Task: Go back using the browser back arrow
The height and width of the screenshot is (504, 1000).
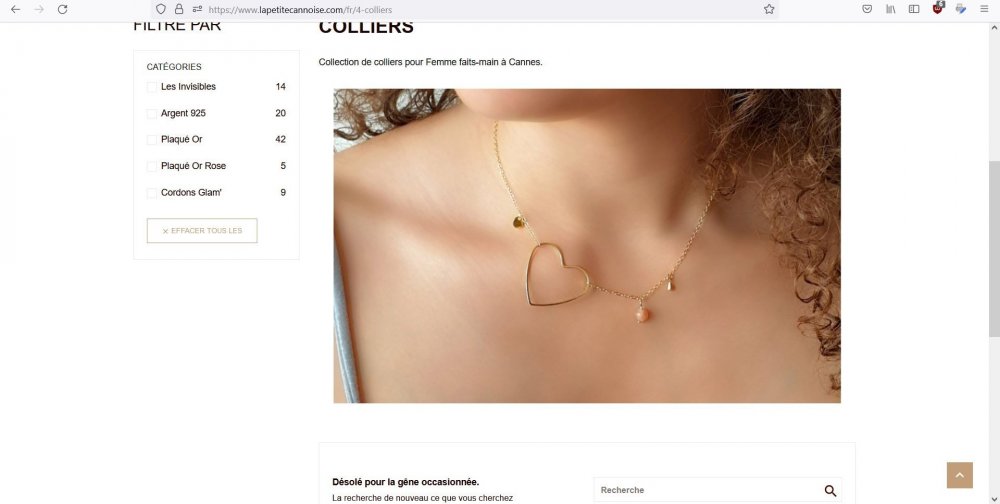Action: coord(16,10)
